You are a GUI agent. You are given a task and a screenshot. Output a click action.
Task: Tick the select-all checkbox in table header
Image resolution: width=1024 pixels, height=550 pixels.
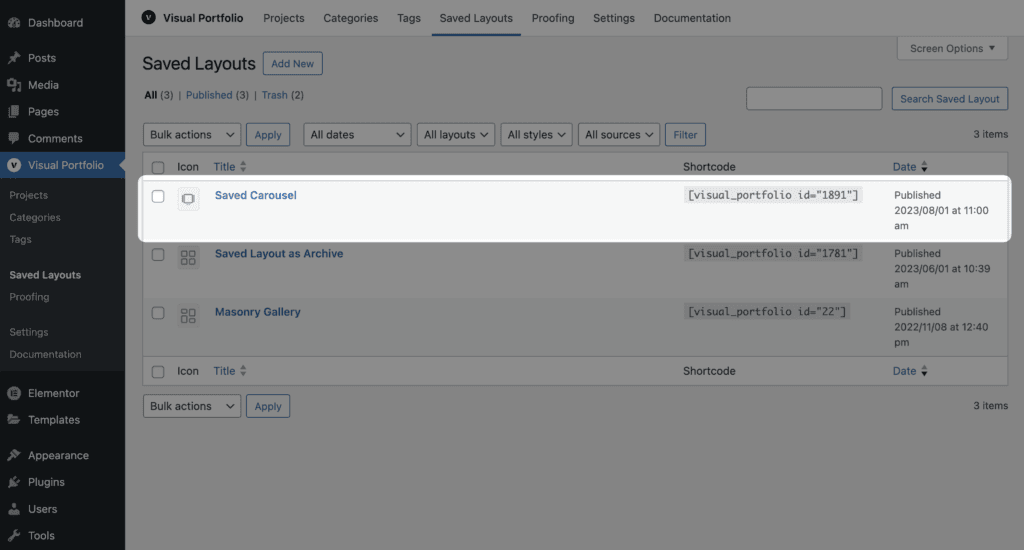click(x=158, y=167)
